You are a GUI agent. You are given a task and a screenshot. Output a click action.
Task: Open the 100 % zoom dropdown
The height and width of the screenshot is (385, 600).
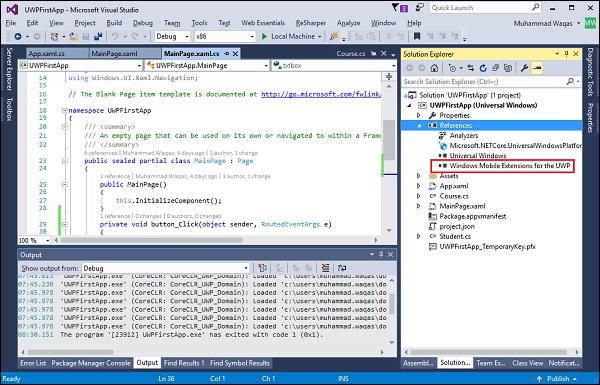[47, 240]
